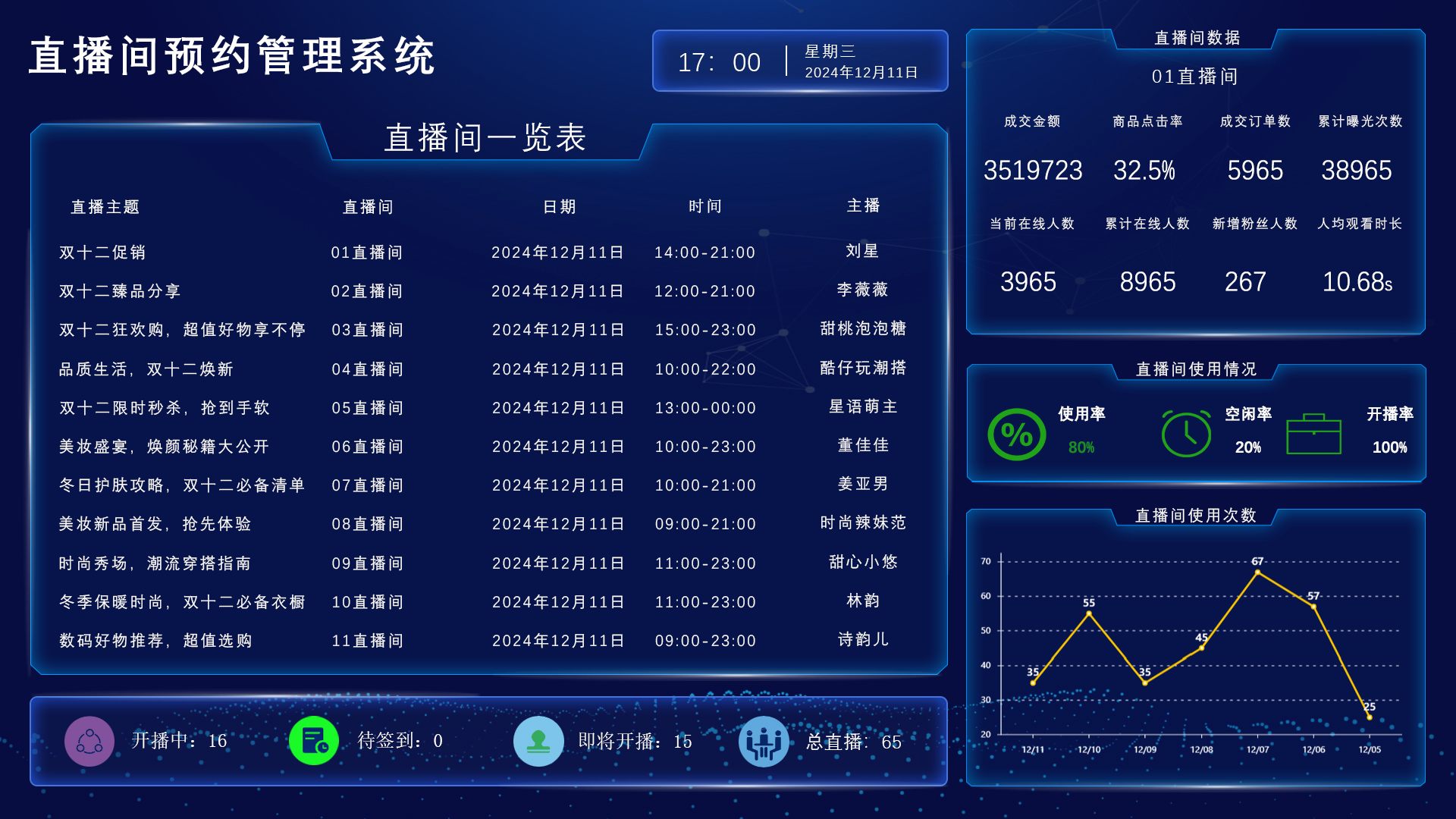
Task: Select 冬日护肤攻略，双十二必备清单 theme
Action: point(182,485)
